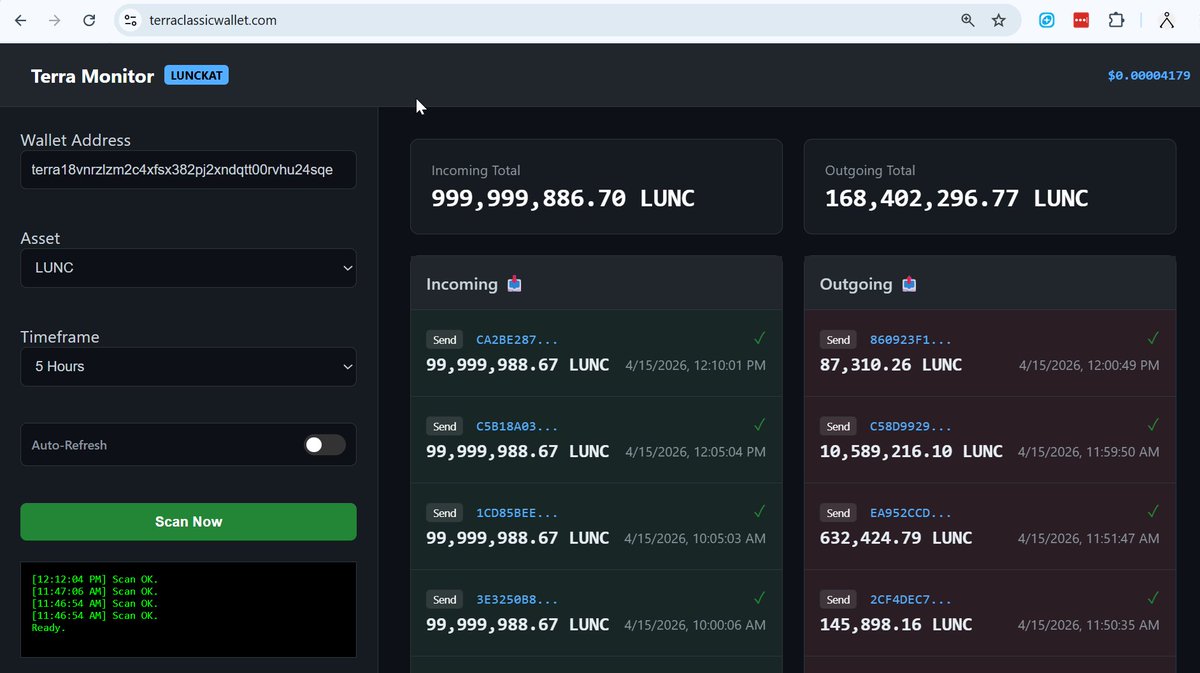This screenshot has width=1200, height=673.
Task: Reload the page with the refresh icon
Action: (x=89, y=20)
